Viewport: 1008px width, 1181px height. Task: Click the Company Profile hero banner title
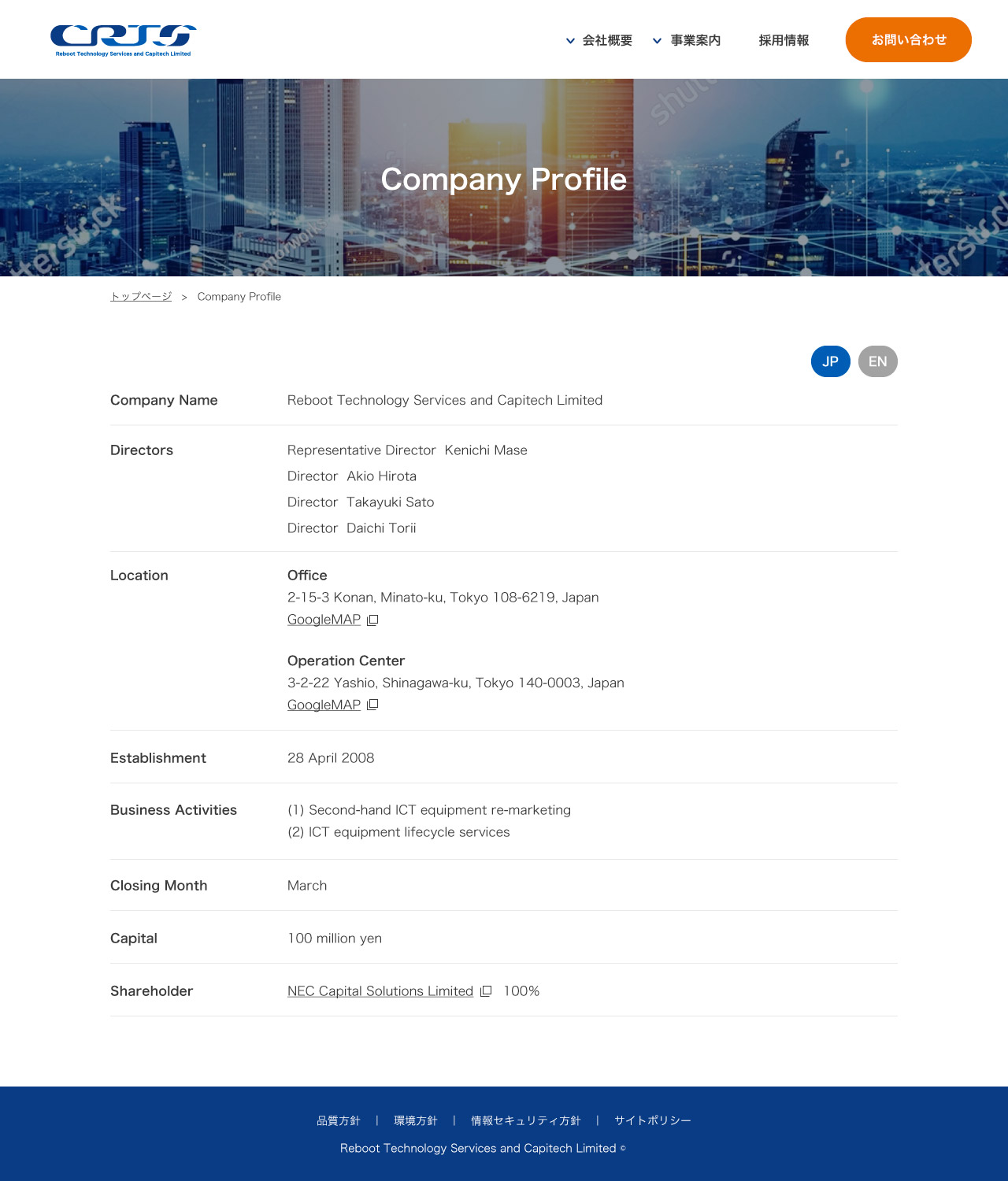click(504, 180)
